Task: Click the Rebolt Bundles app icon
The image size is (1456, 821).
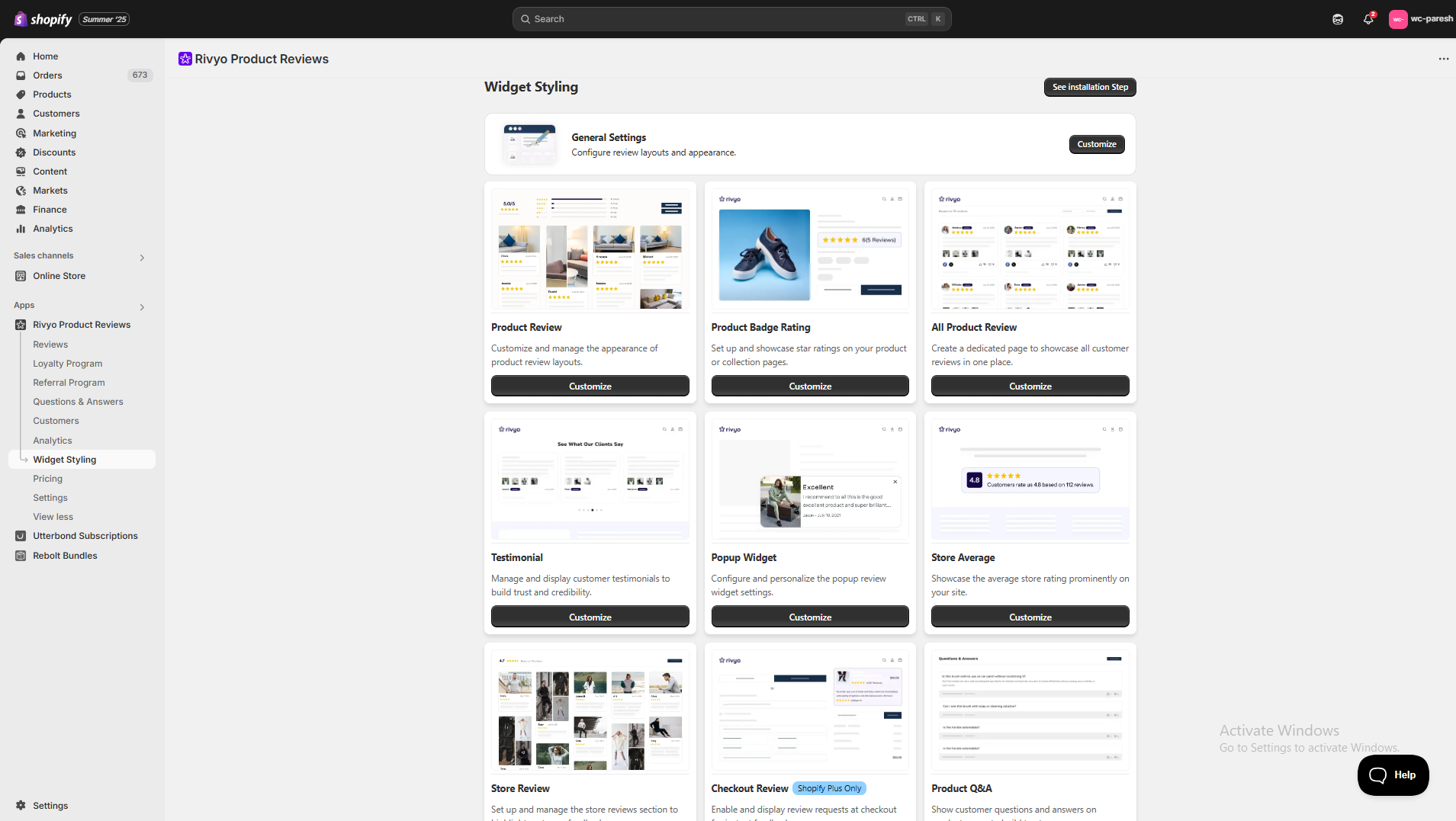Action: pos(21,556)
